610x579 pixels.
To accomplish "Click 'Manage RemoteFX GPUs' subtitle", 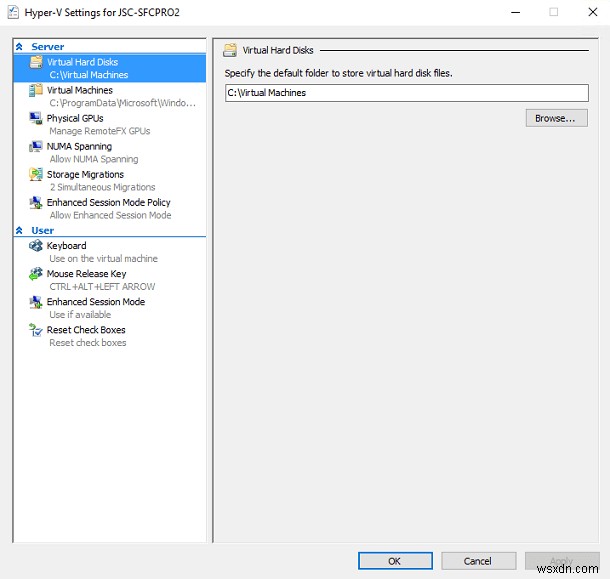I will 100,131.
